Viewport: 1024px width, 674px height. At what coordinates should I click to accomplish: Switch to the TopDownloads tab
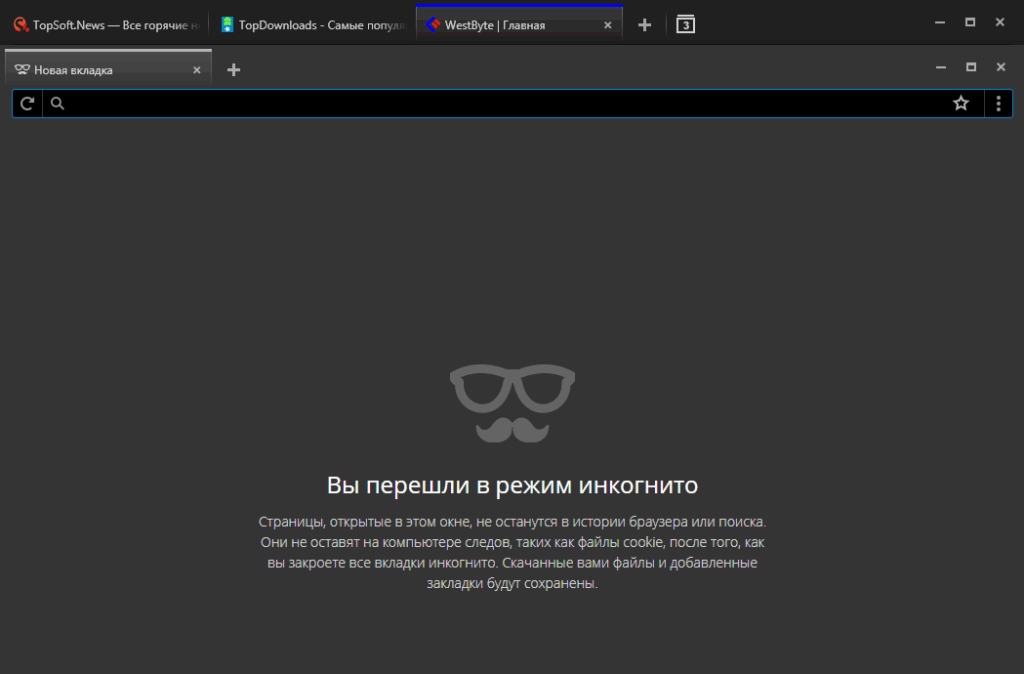pyautogui.click(x=312, y=25)
